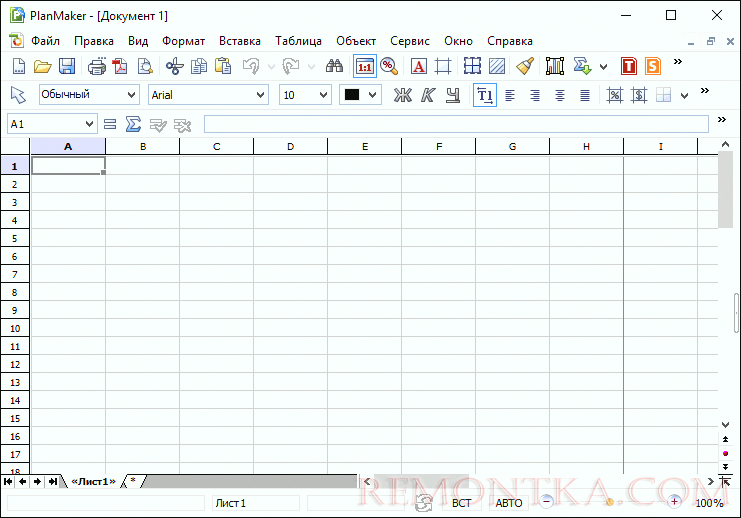Expand the overflow chevron of the formula bar

click(722, 120)
